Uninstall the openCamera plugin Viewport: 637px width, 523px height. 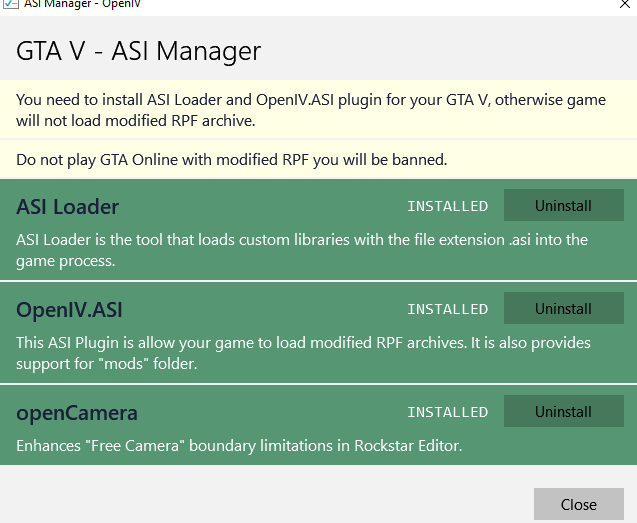tap(563, 412)
